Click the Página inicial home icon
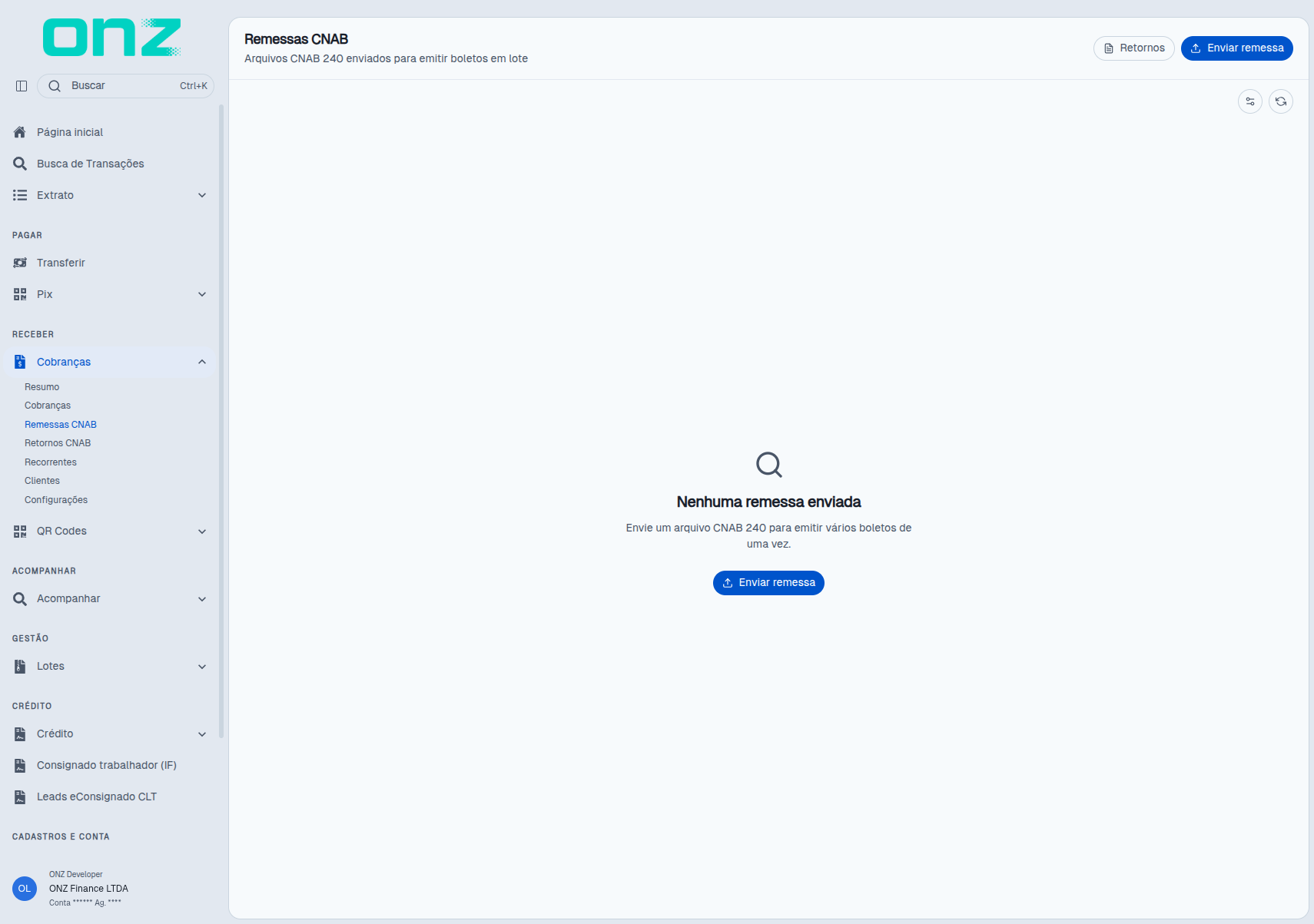The height and width of the screenshot is (924, 1314). (x=20, y=132)
